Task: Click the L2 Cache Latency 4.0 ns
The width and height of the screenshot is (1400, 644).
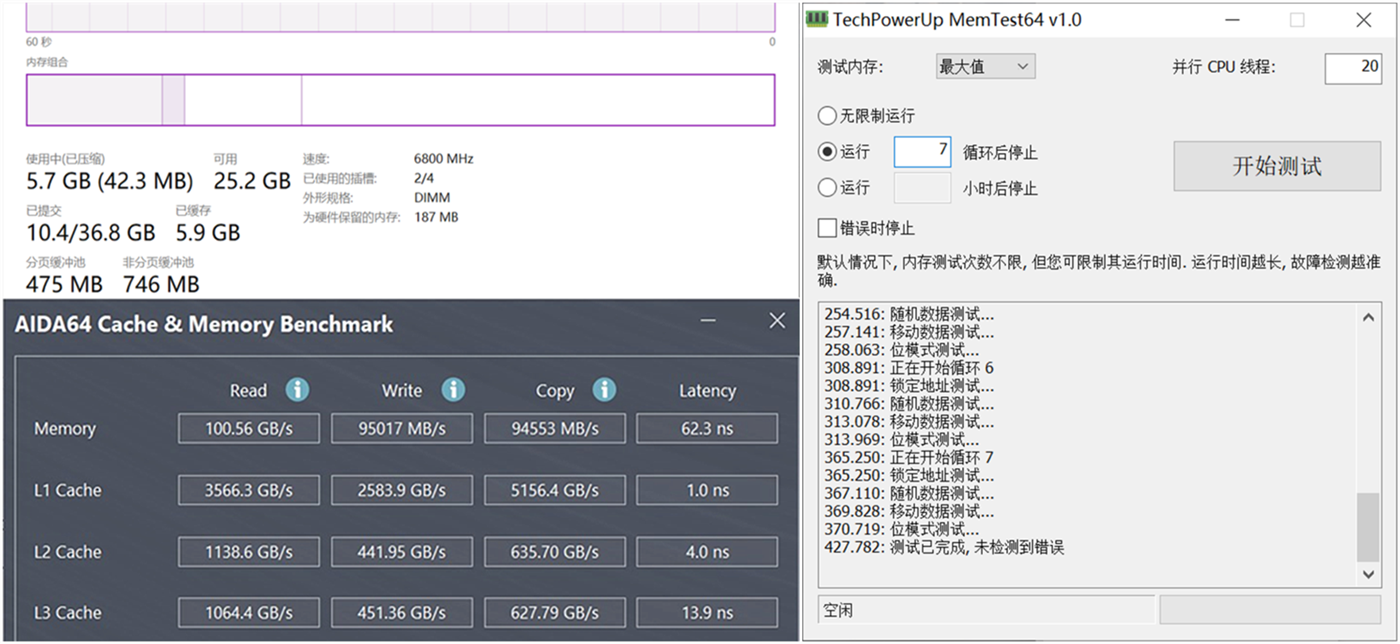Action: [707, 551]
